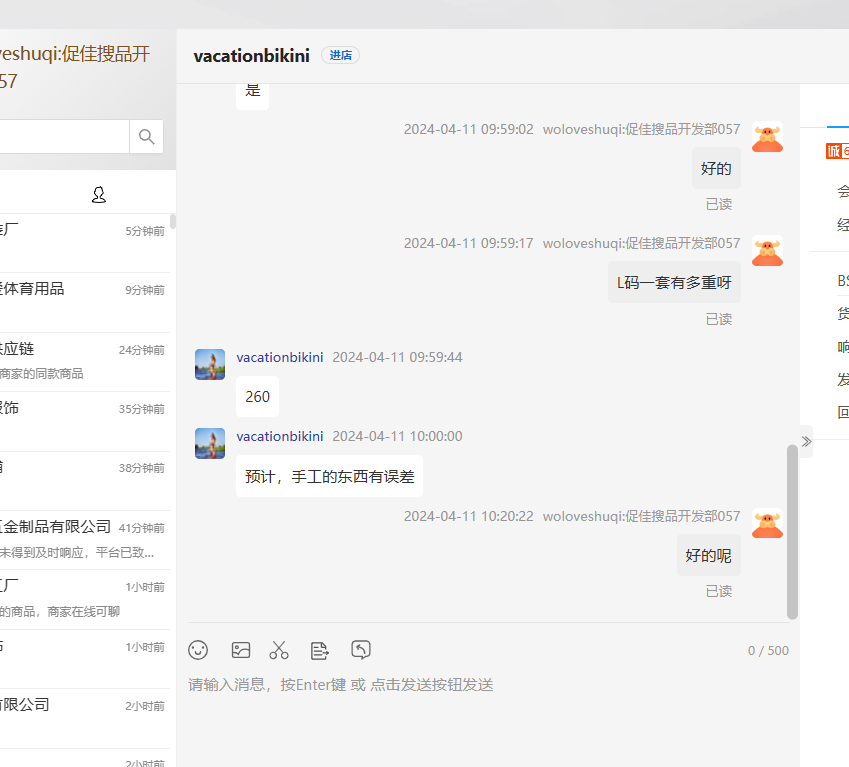
Task: Open the quick phrases icon
Action: coord(320,650)
